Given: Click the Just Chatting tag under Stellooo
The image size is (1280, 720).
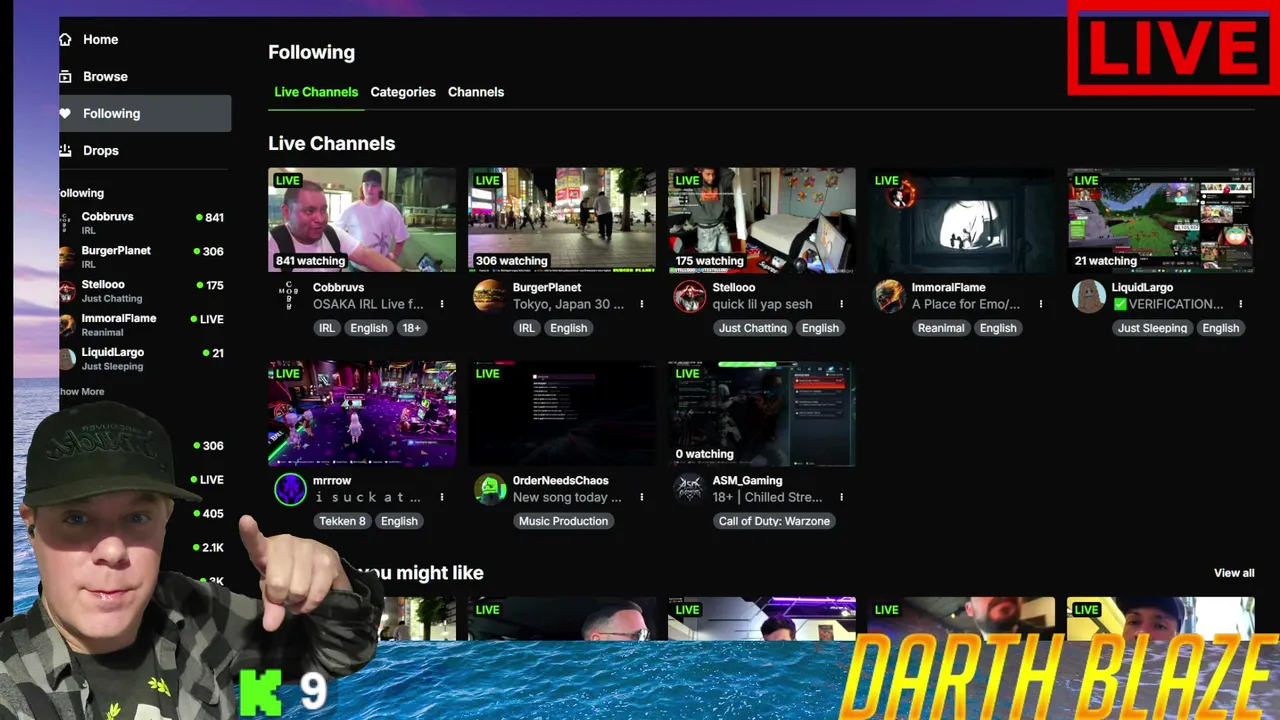Looking at the screenshot, I should click(753, 328).
